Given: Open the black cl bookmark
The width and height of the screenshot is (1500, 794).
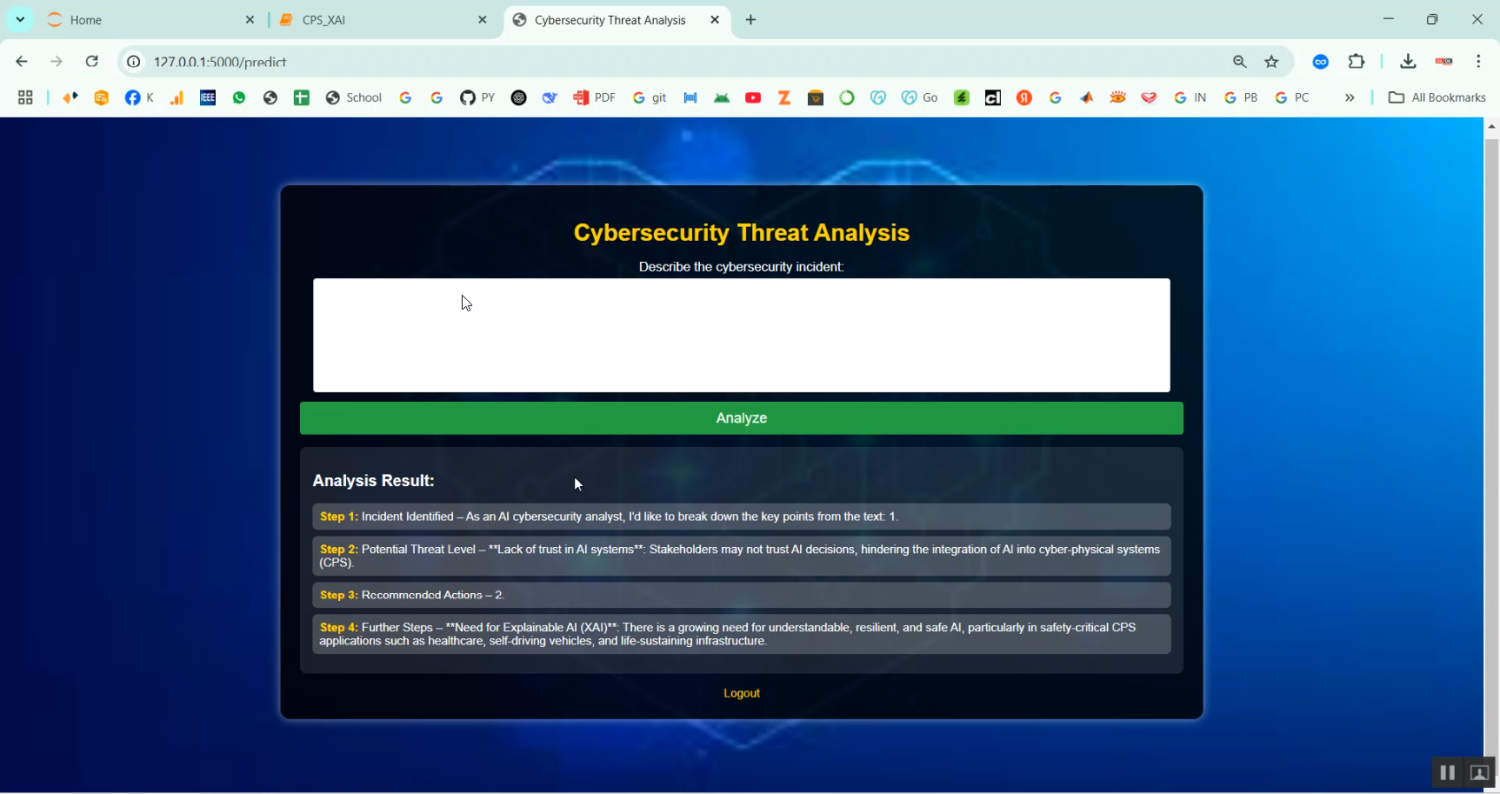Looking at the screenshot, I should point(993,98).
